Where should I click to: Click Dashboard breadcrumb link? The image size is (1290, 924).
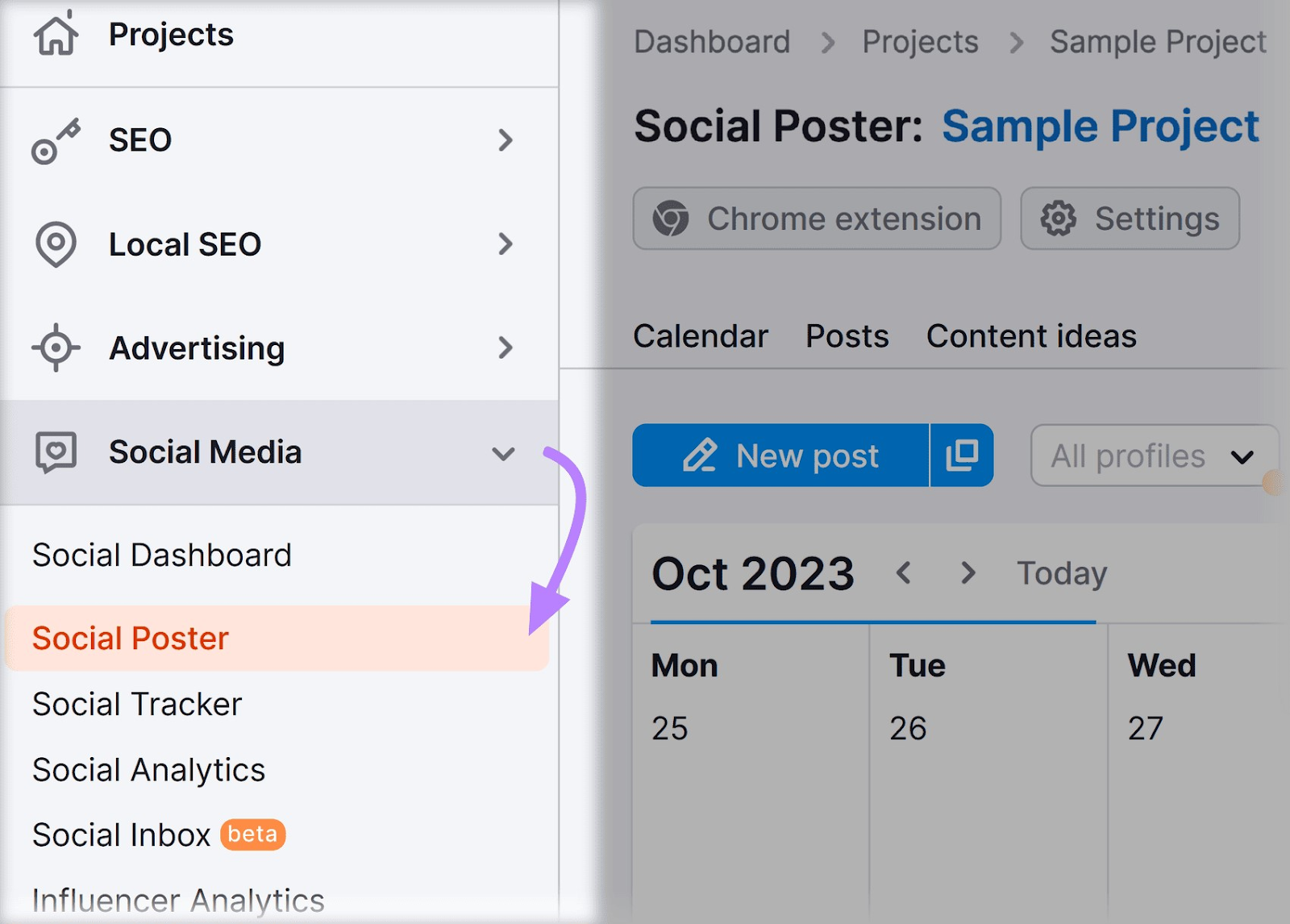[712, 42]
